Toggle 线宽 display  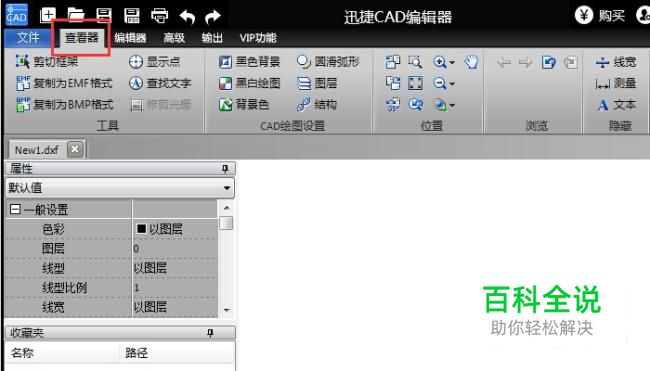[616, 62]
